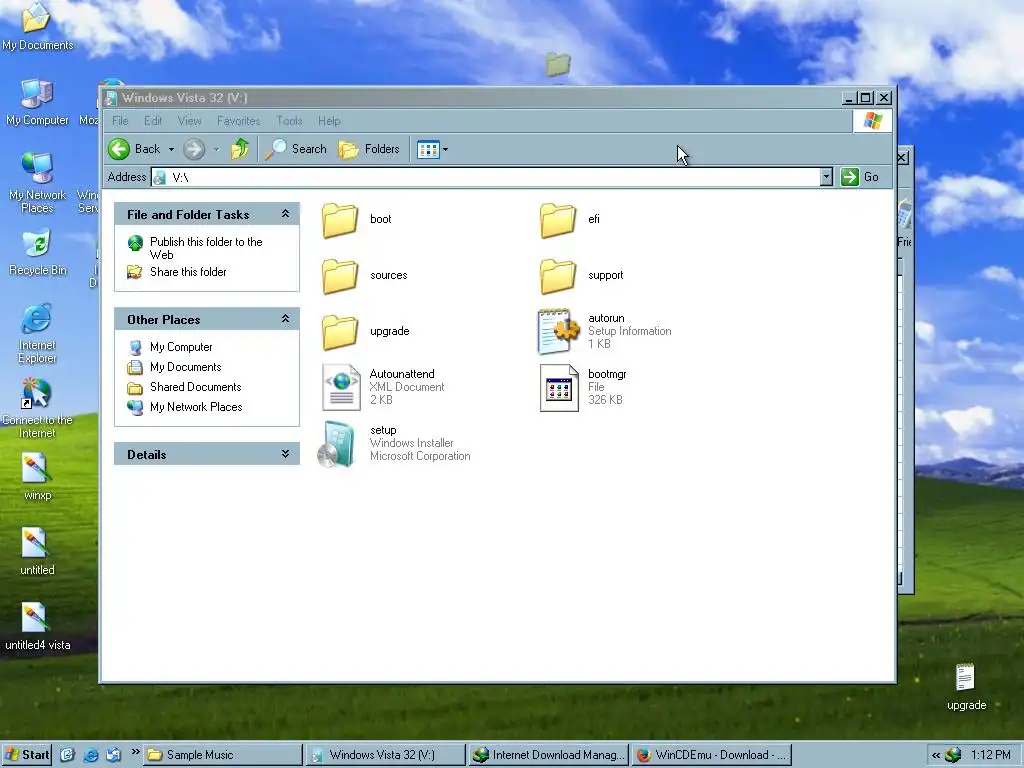Open the Tools menu
The height and width of the screenshot is (768, 1024).
pyautogui.click(x=289, y=121)
